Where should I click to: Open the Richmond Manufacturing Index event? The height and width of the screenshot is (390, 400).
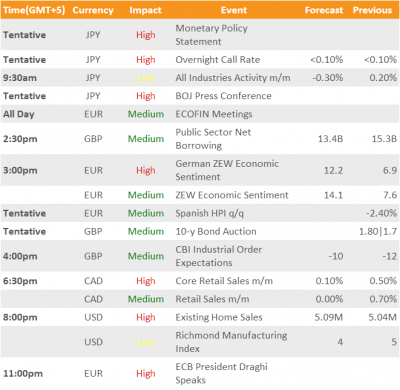(231, 342)
